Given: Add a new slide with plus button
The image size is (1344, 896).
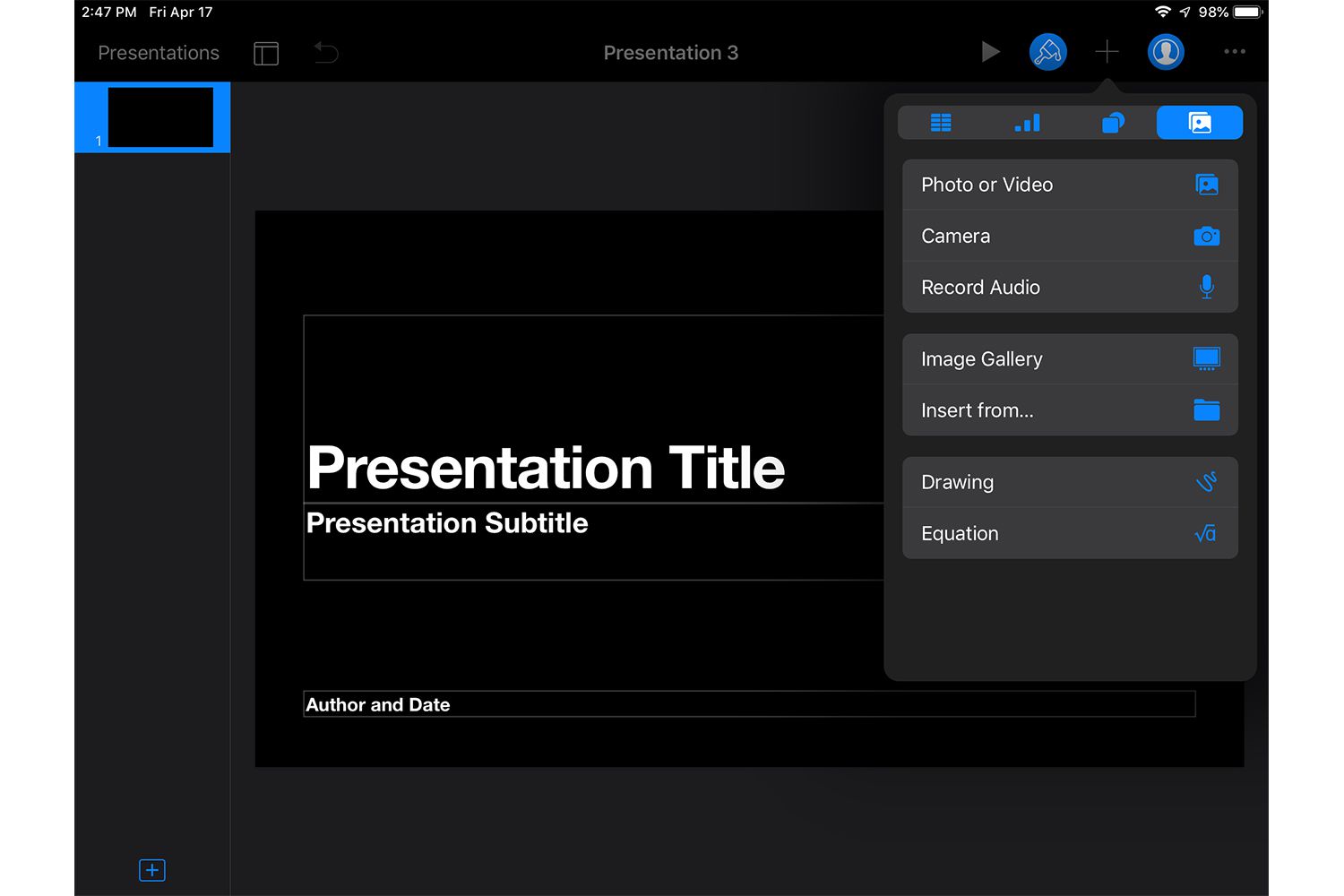Looking at the screenshot, I should point(152,870).
